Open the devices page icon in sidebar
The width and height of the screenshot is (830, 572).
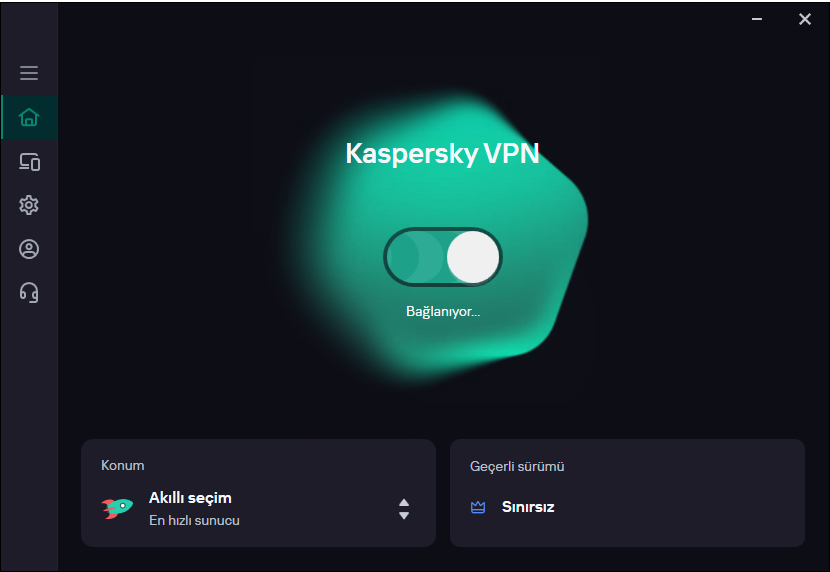[x=29, y=162]
